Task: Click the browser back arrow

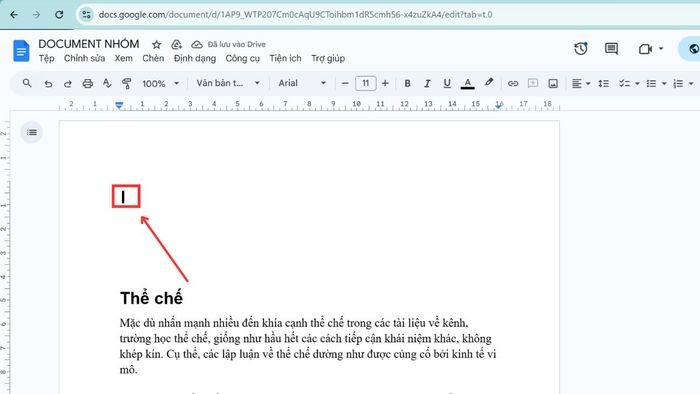Action: [14, 15]
